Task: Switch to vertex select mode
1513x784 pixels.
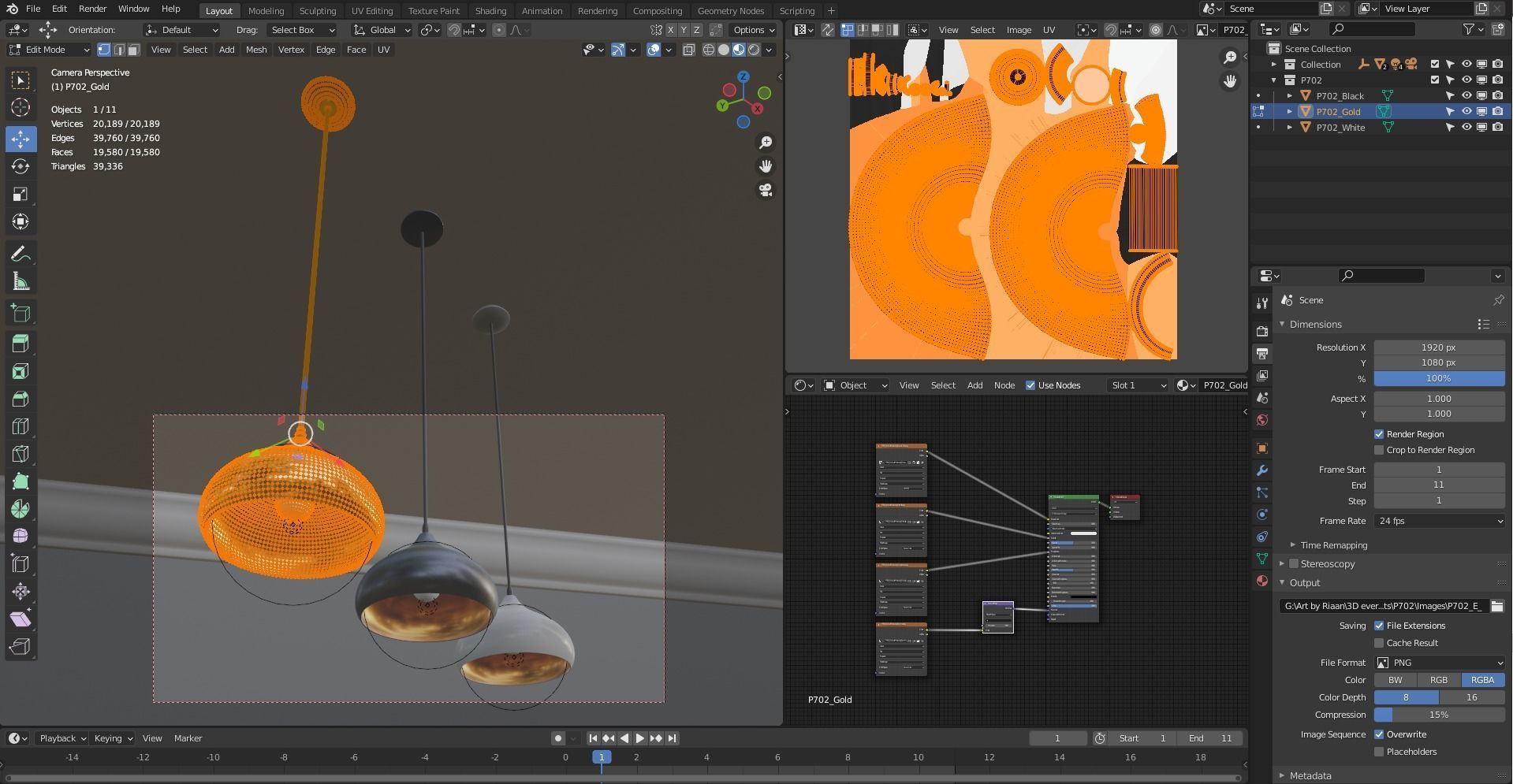Action: pyautogui.click(x=103, y=50)
